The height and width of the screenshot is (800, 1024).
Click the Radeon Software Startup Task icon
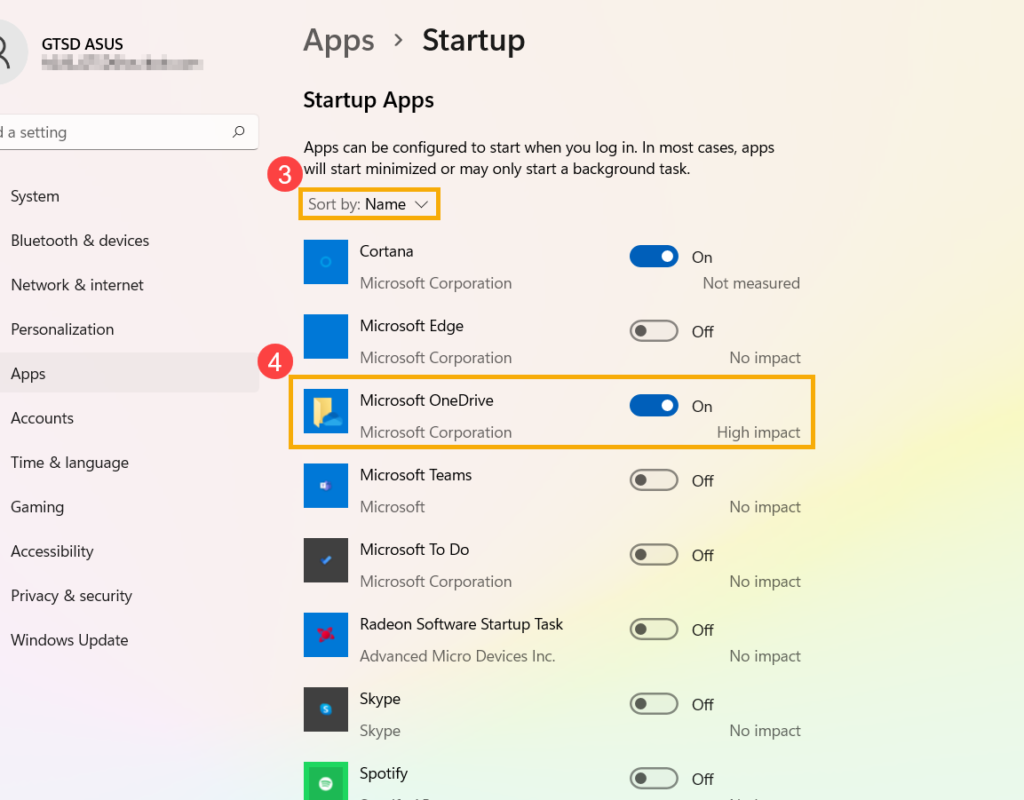tap(326, 635)
